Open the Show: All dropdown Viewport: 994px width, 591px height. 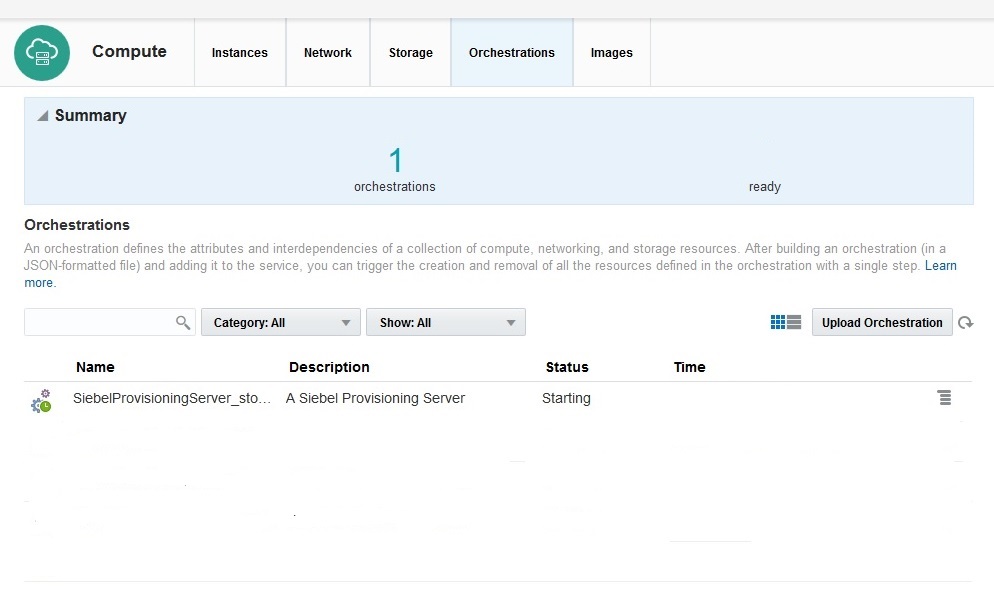coord(445,322)
